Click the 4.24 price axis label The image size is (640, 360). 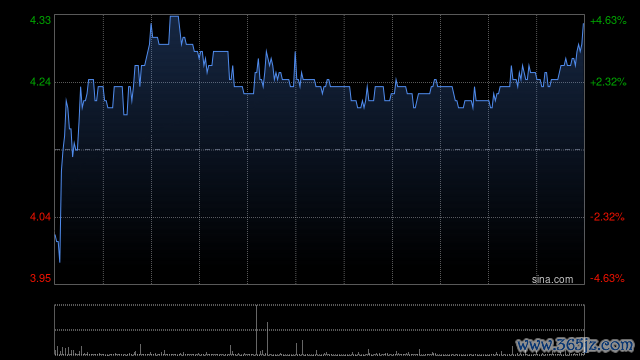pyautogui.click(x=40, y=82)
